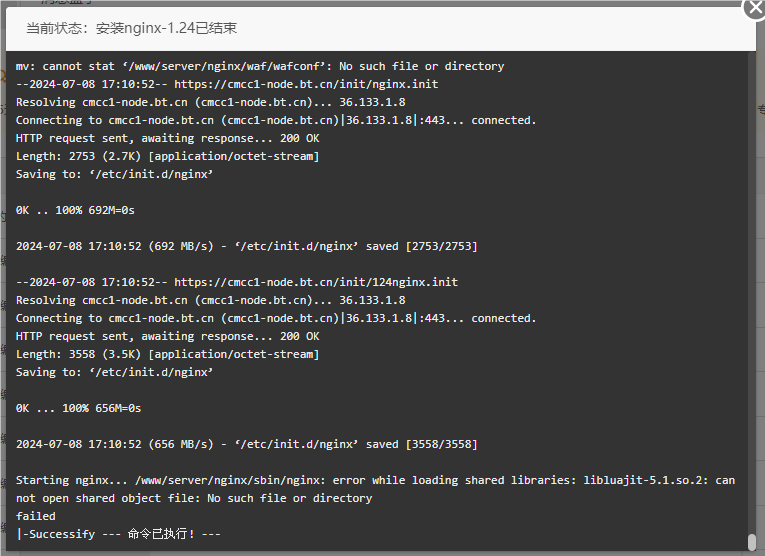The image size is (765, 556).
Task: Click the 124nginx.init download URL
Action: (316, 282)
